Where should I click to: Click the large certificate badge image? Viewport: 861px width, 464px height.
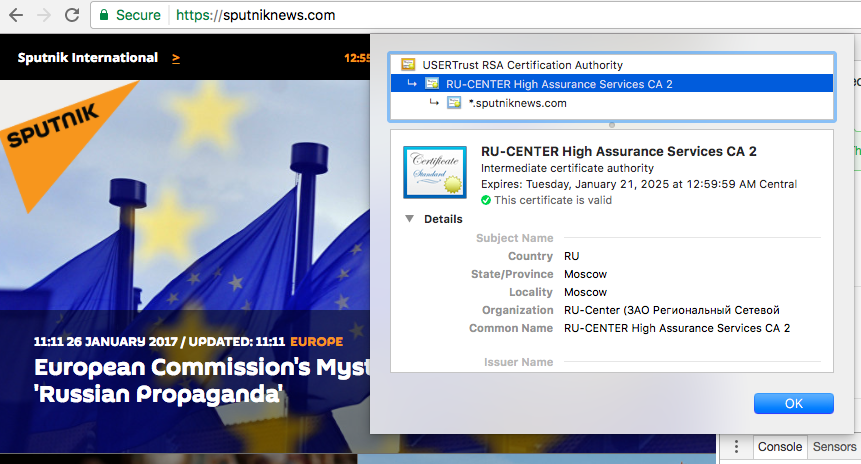[434, 171]
